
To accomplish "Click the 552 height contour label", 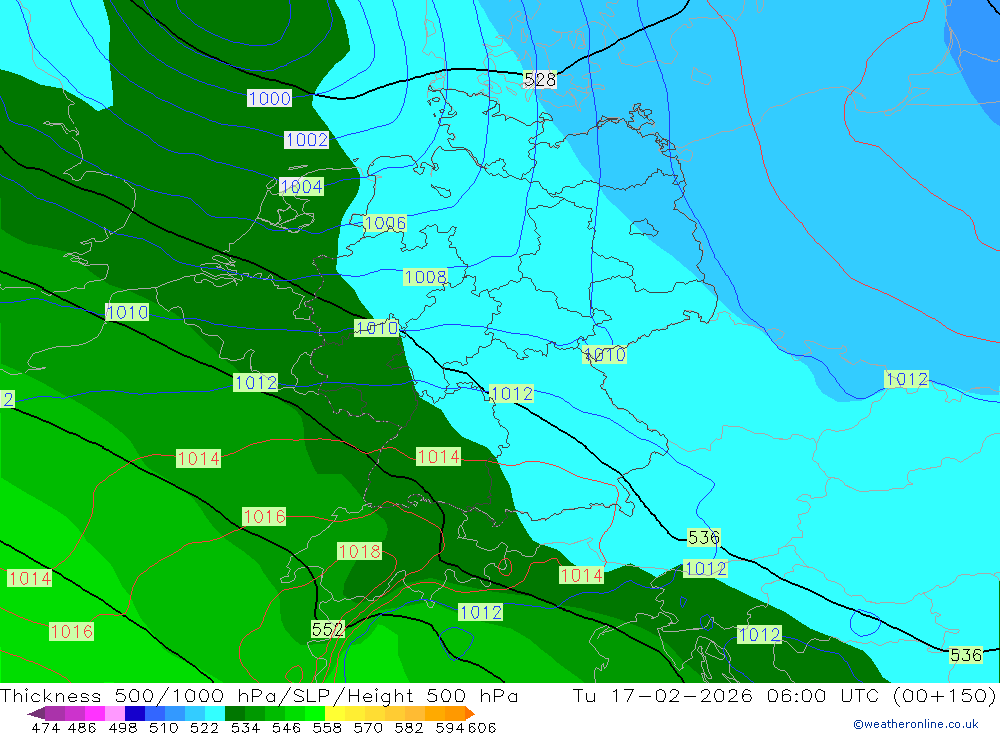I will [328, 630].
